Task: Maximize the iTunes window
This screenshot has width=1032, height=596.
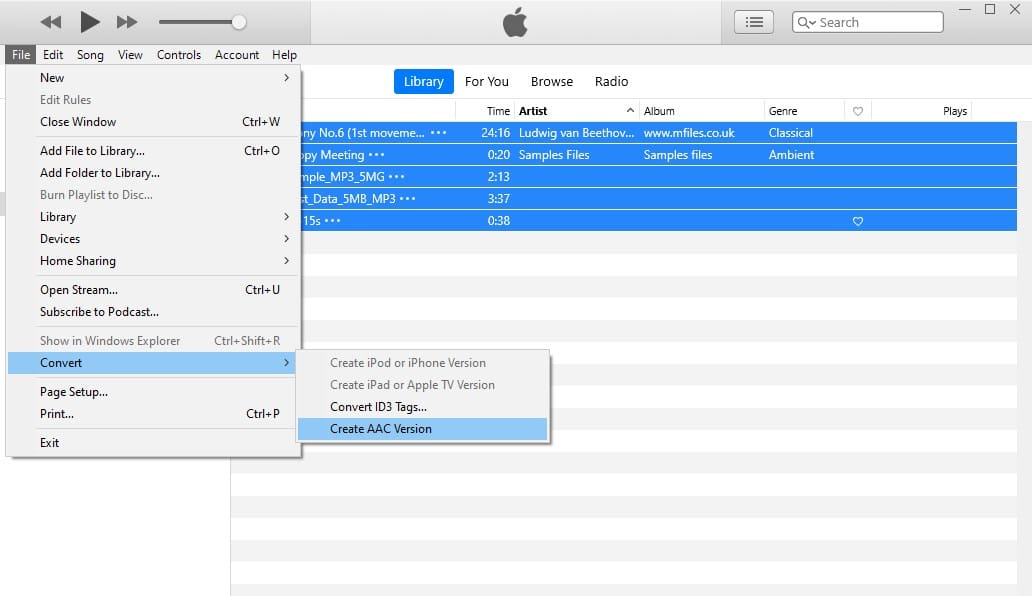Action: pos(989,9)
